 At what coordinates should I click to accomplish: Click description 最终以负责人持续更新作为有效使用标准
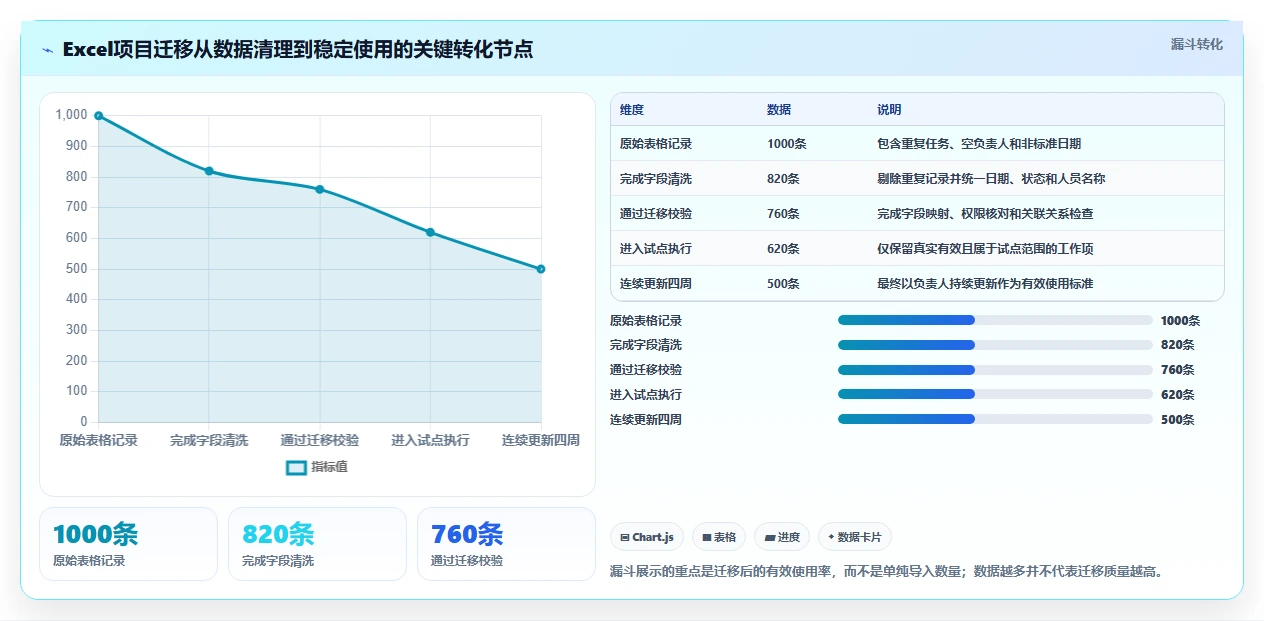985,284
